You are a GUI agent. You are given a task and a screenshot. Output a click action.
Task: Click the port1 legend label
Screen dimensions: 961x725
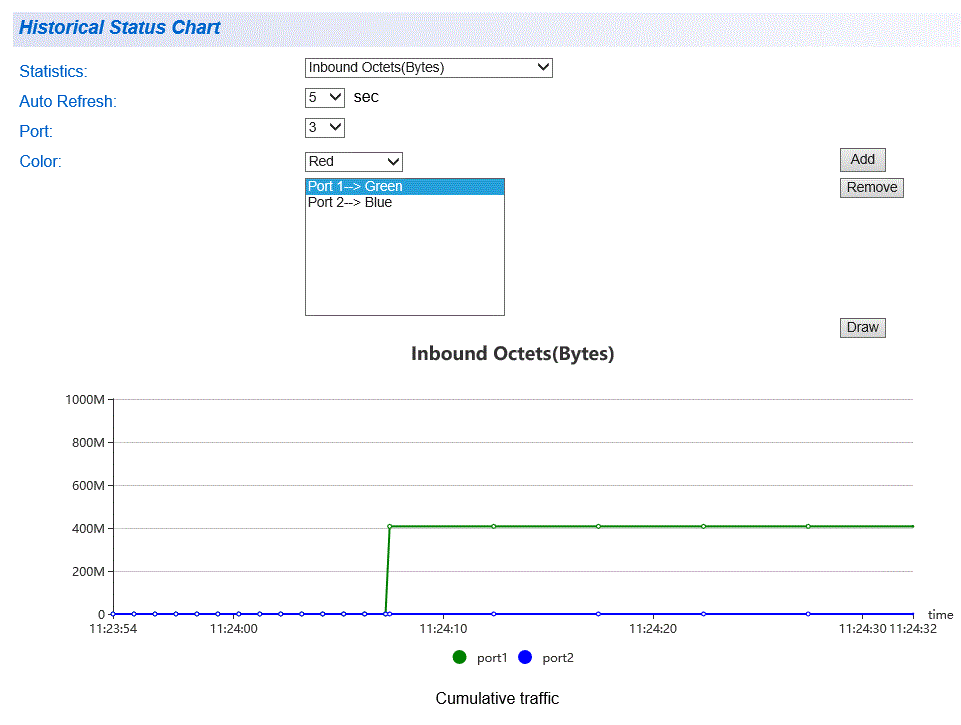[x=492, y=658]
